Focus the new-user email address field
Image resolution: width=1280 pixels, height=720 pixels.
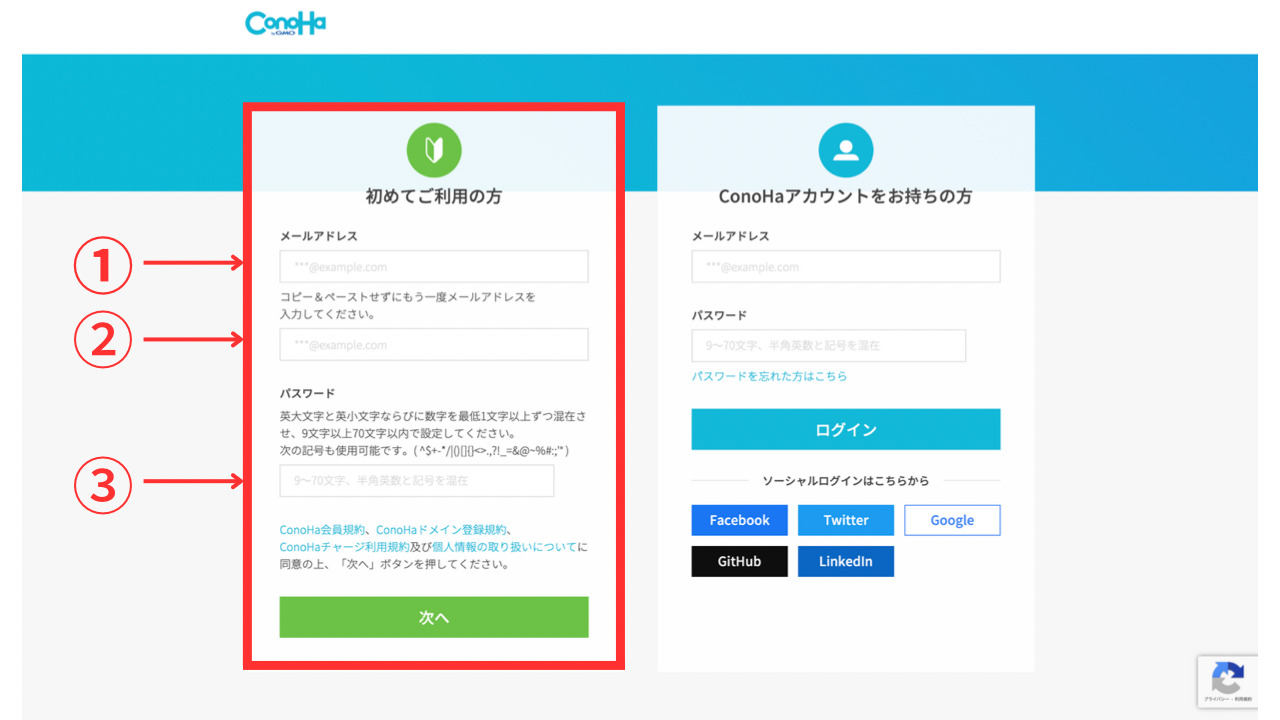tap(434, 267)
